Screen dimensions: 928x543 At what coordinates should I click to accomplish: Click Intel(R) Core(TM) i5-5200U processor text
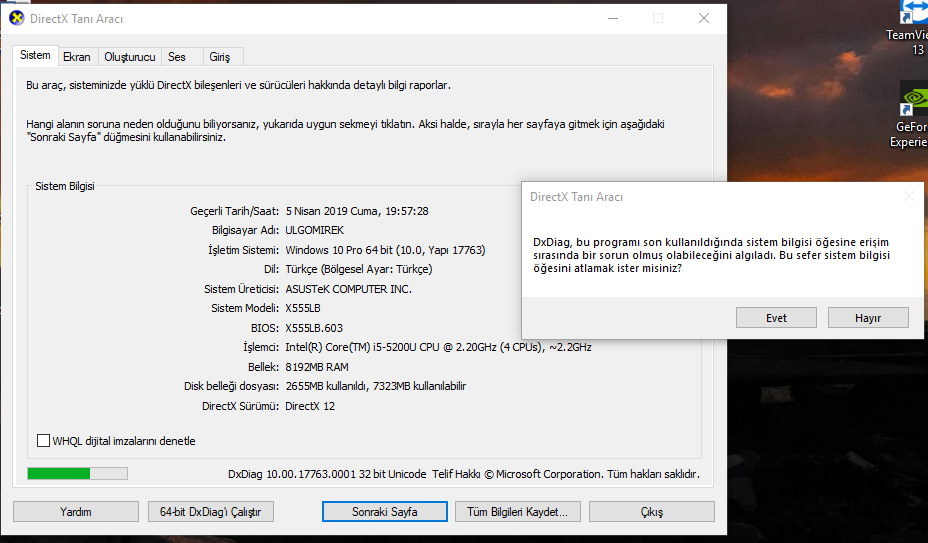pyautogui.click(x=439, y=348)
